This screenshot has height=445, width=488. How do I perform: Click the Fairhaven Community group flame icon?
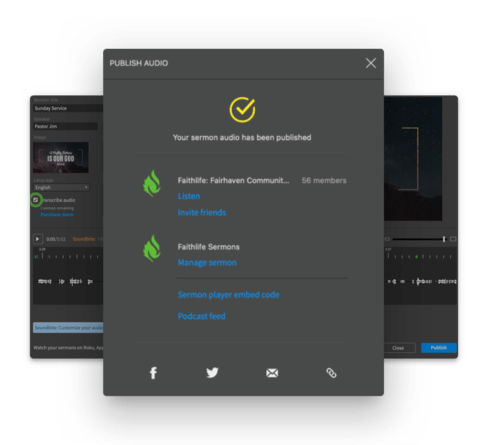pyautogui.click(x=152, y=183)
